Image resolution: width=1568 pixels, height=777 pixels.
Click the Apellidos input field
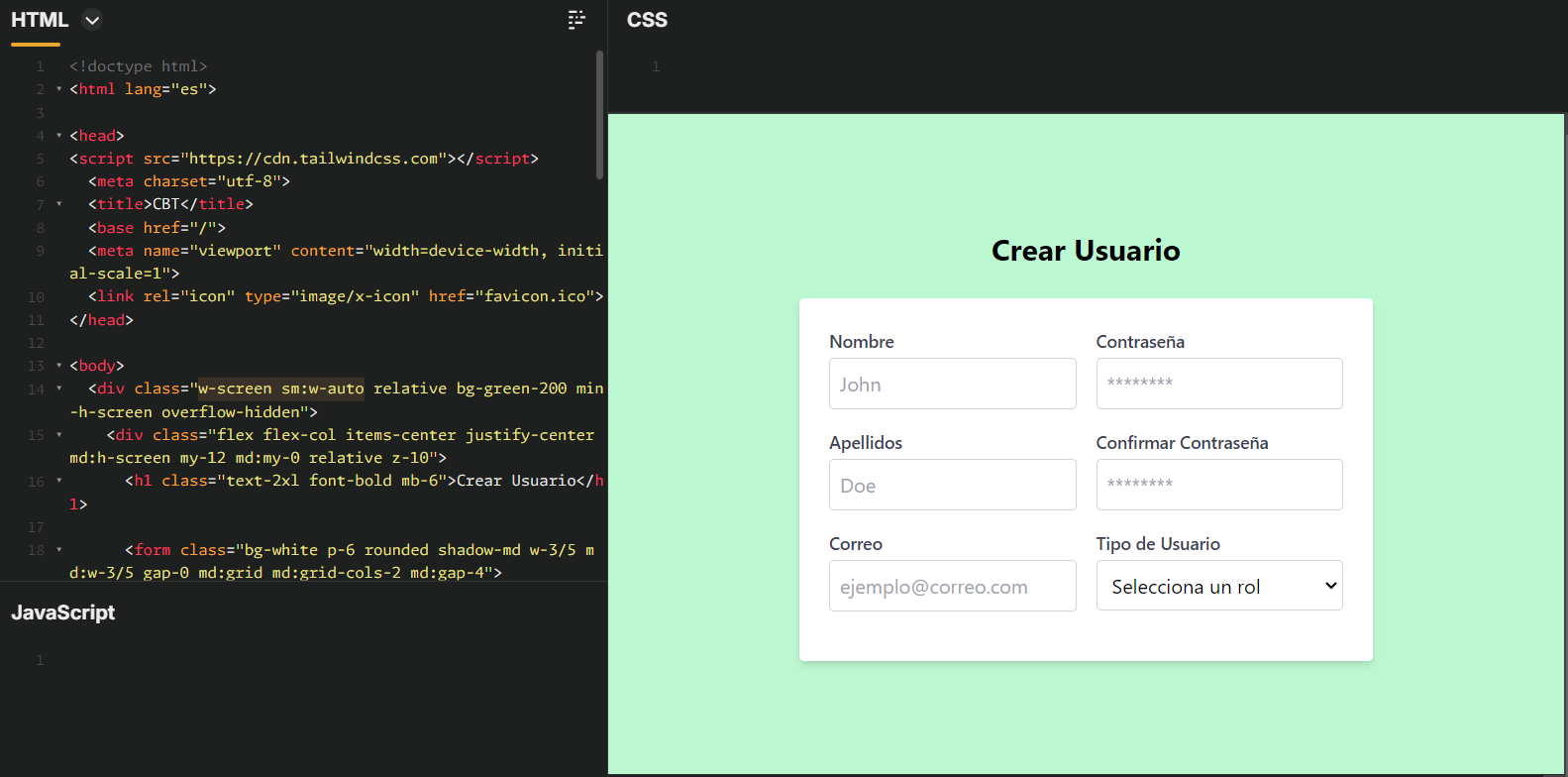pos(953,485)
